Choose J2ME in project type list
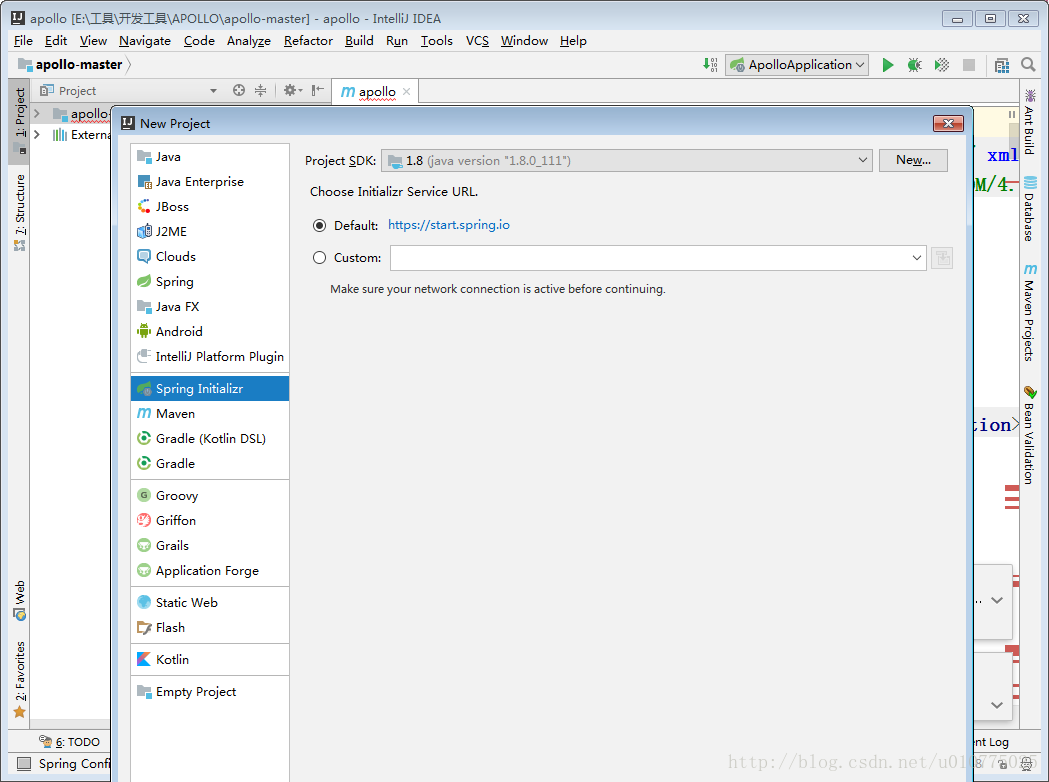This screenshot has height=782, width=1049. tap(210, 231)
